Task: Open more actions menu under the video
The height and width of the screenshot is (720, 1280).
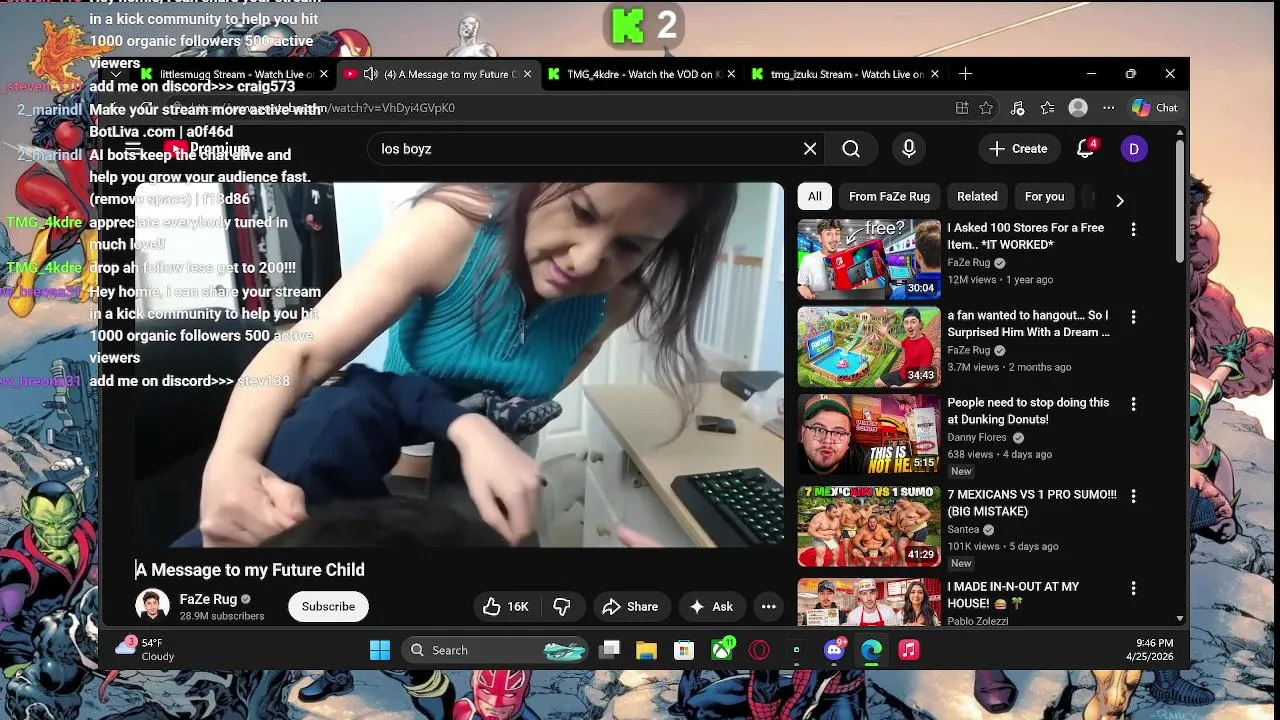Action: (x=768, y=606)
